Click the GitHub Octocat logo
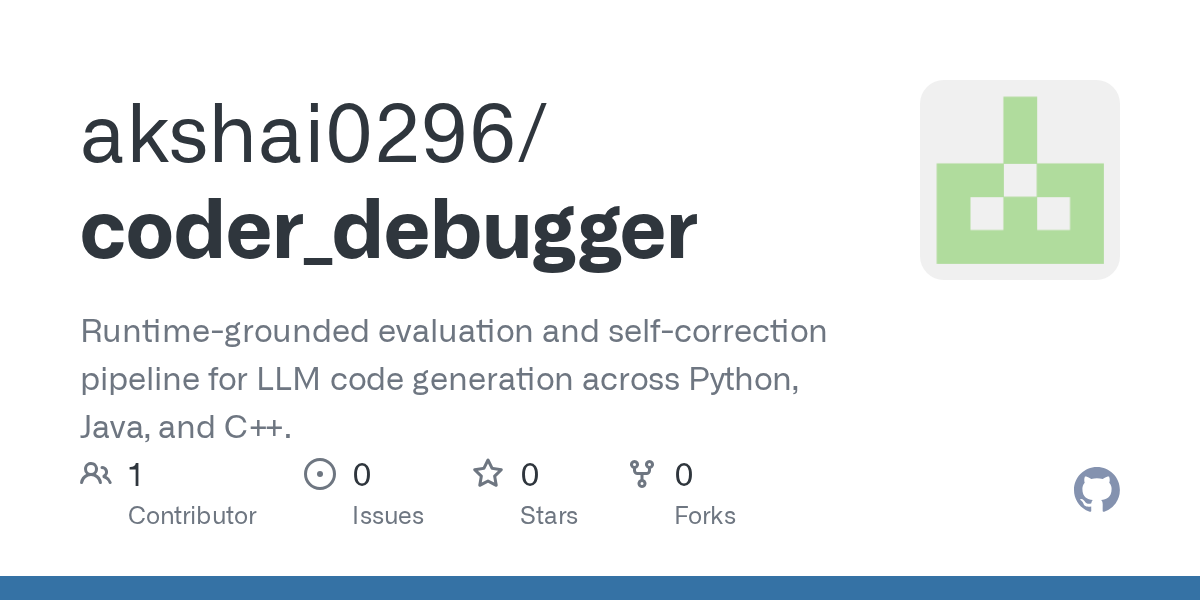This screenshot has height=600, width=1200. click(x=1096, y=490)
